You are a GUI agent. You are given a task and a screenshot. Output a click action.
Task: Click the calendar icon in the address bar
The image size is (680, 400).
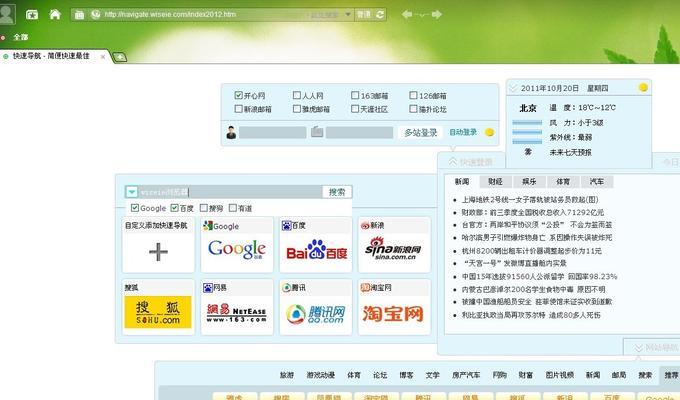click(79, 15)
